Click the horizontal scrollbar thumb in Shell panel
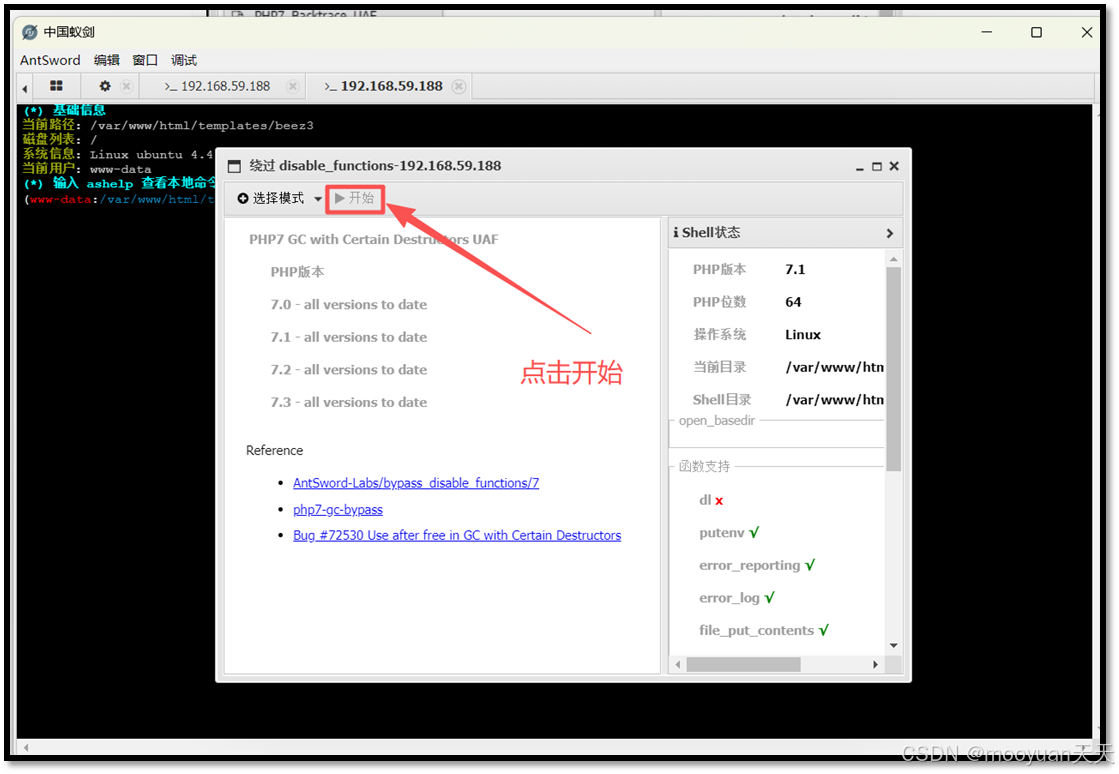Image resolution: width=1119 pixels, height=774 pixels. coord(743,664)
